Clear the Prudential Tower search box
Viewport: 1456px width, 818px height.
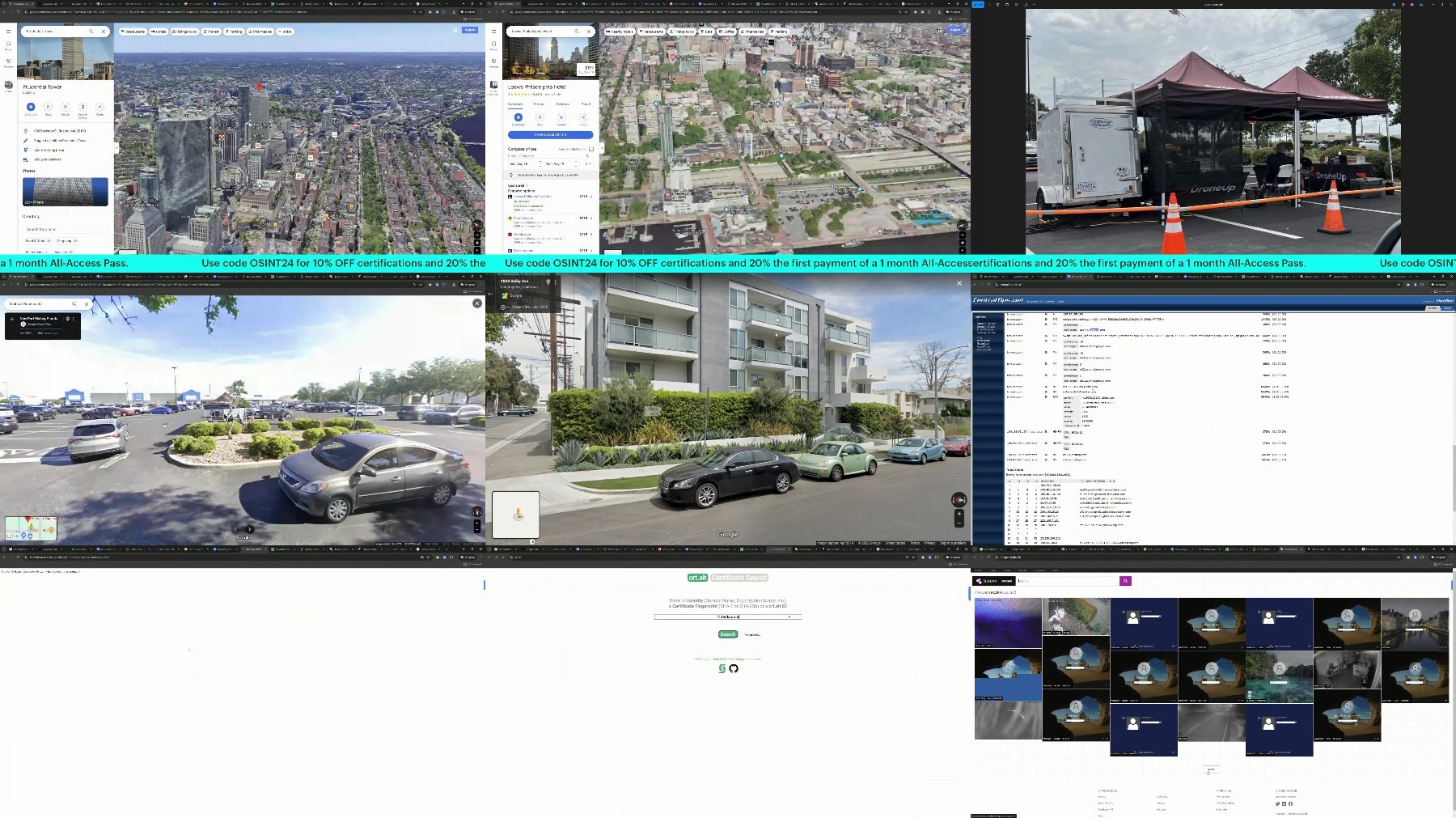(x=104, y=32)
